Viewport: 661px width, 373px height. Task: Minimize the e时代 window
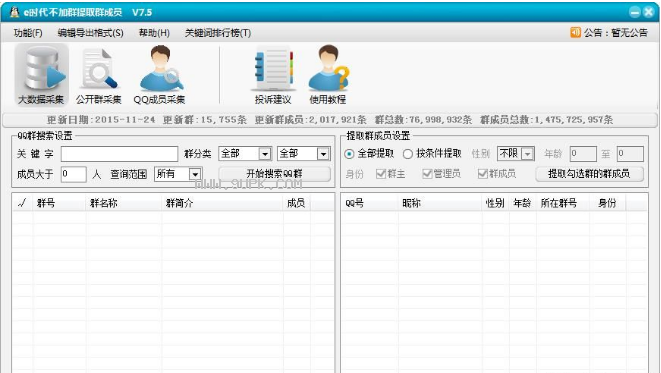click(635, 12)
